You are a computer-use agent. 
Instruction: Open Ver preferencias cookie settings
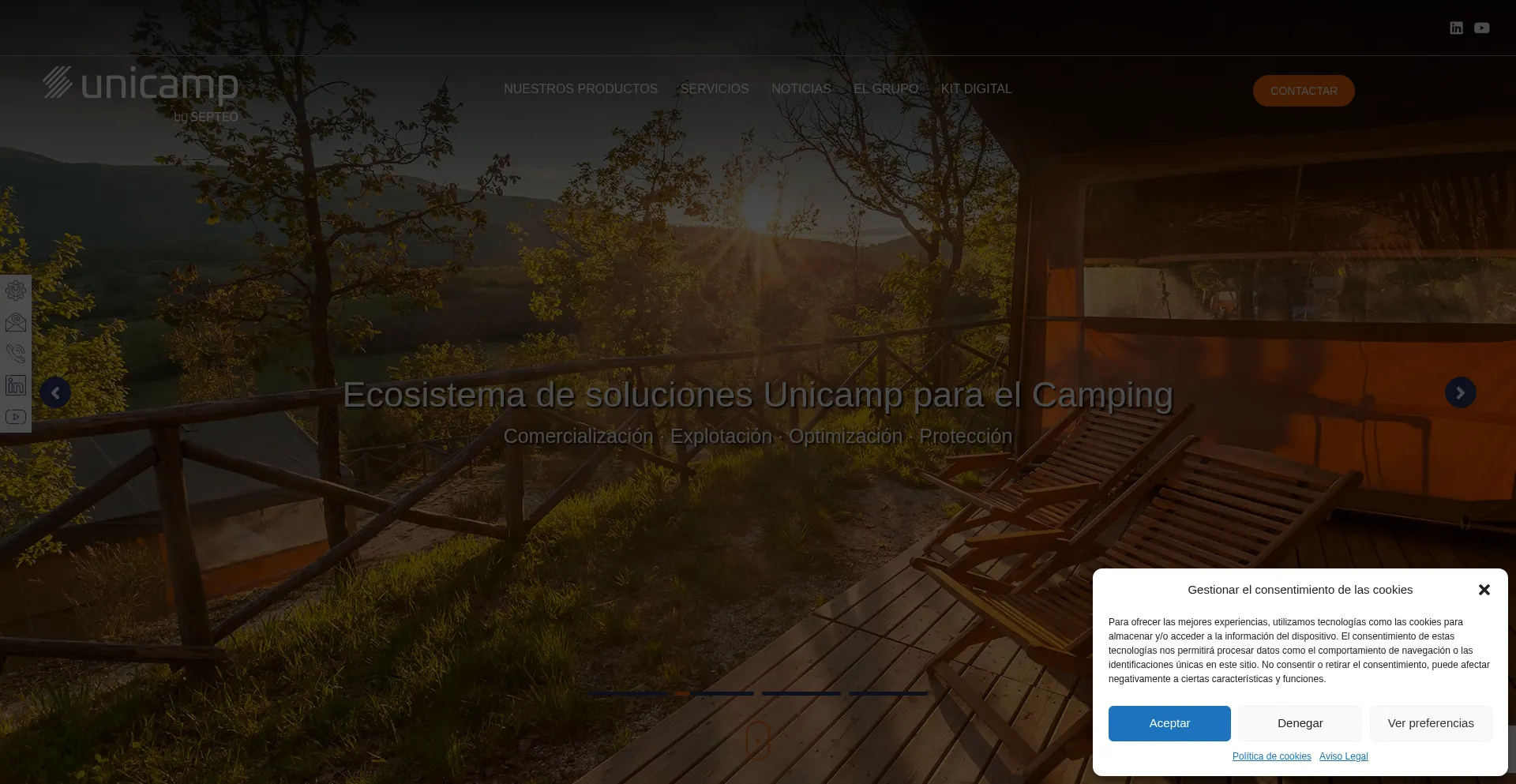(x=1431, y=723)
